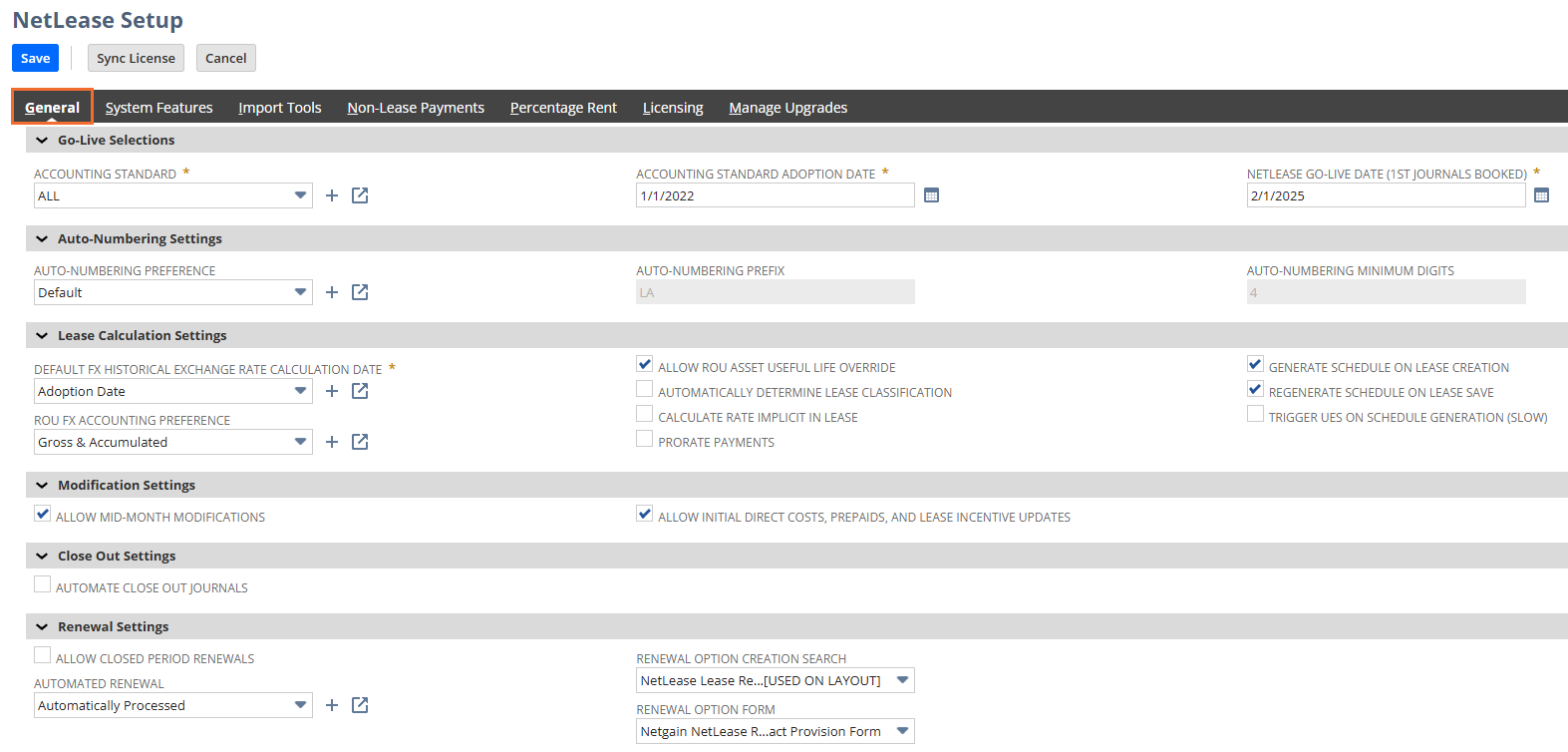Open pop-out icon beside FX Historical Exchange Rate

click(360, 391)
